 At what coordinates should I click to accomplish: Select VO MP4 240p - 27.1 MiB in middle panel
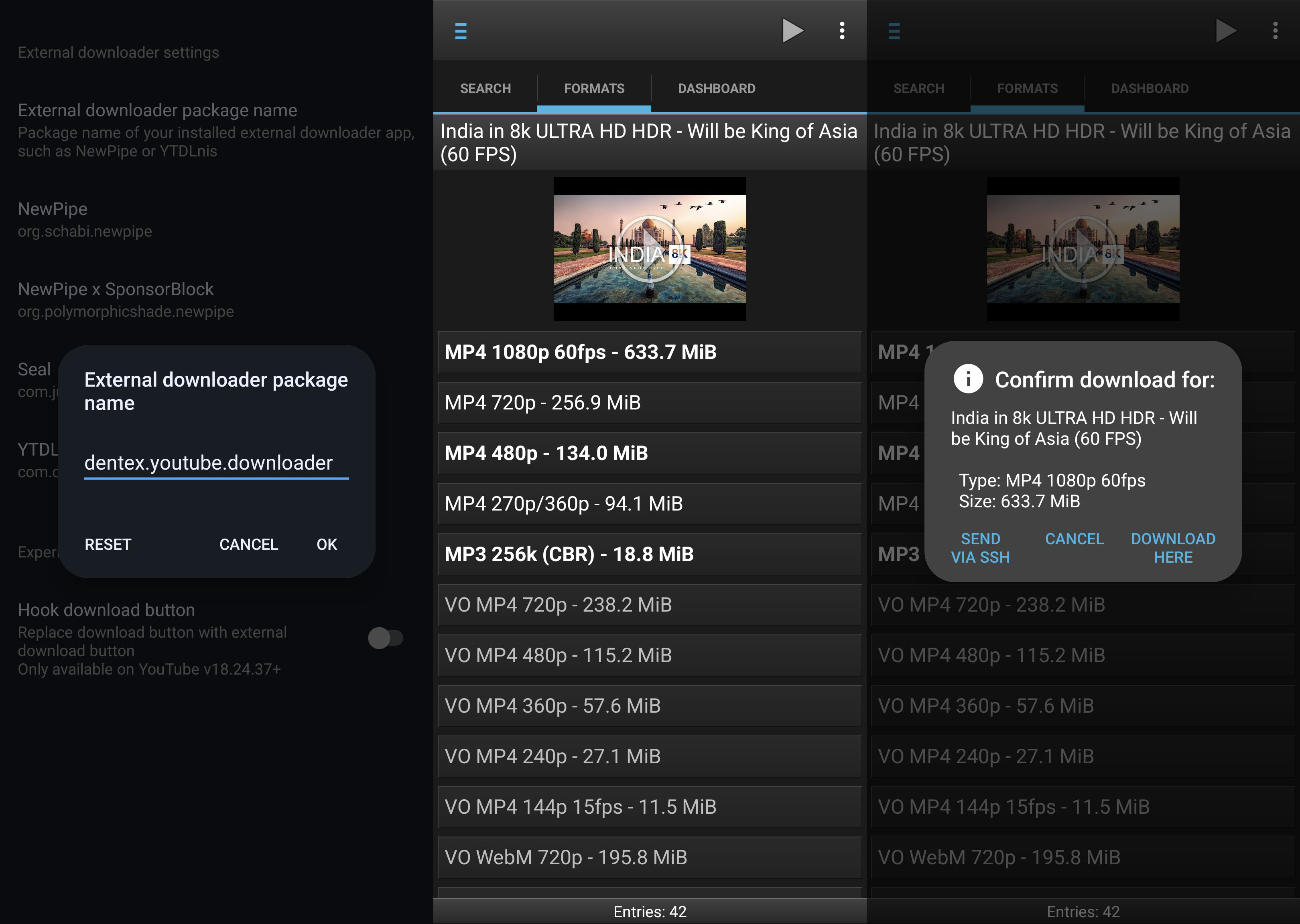click(x=650, y=757)
